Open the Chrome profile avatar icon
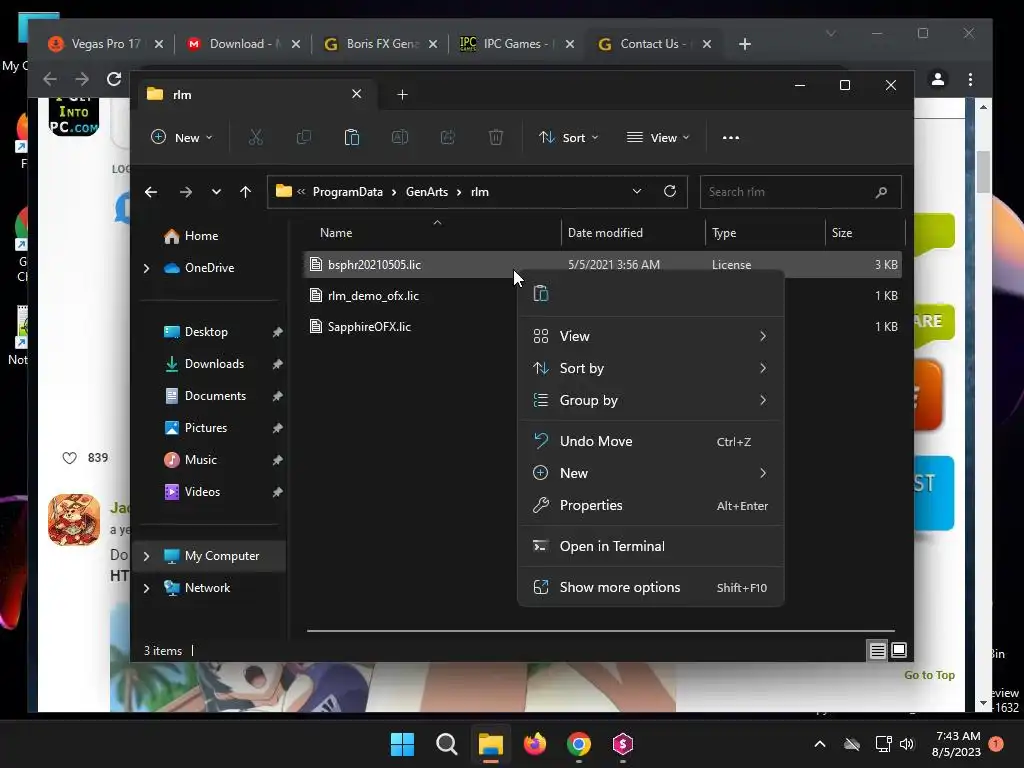1024x768 pixels. point(938,79)
